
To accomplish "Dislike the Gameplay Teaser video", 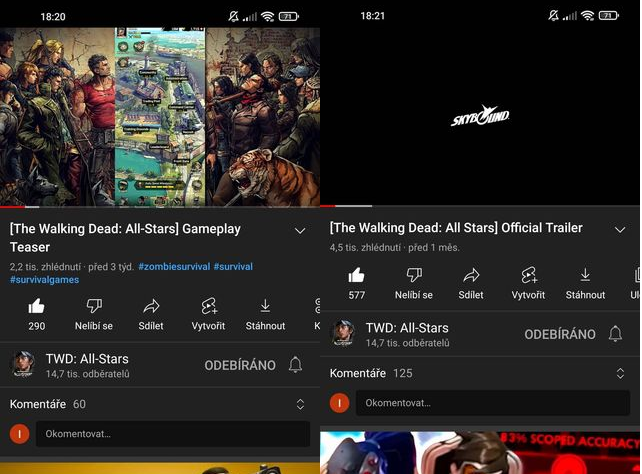I will coord(94,307).
